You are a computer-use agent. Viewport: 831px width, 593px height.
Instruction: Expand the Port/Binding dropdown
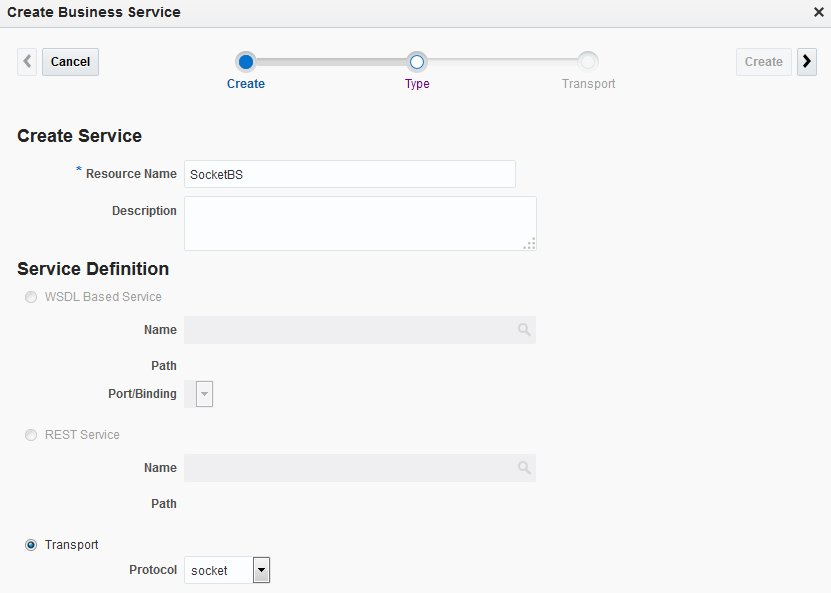tap(204, 394)
